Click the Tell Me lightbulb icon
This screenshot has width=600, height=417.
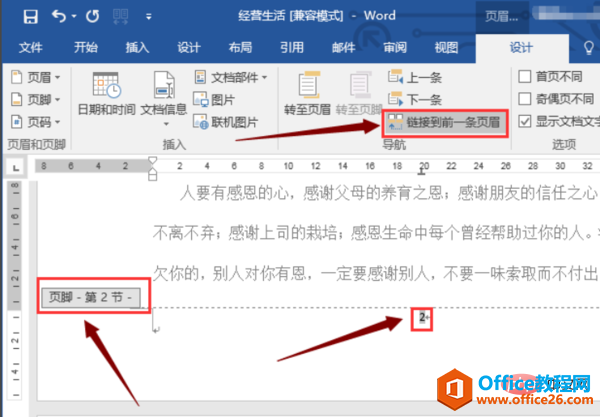tap(589, 48)
